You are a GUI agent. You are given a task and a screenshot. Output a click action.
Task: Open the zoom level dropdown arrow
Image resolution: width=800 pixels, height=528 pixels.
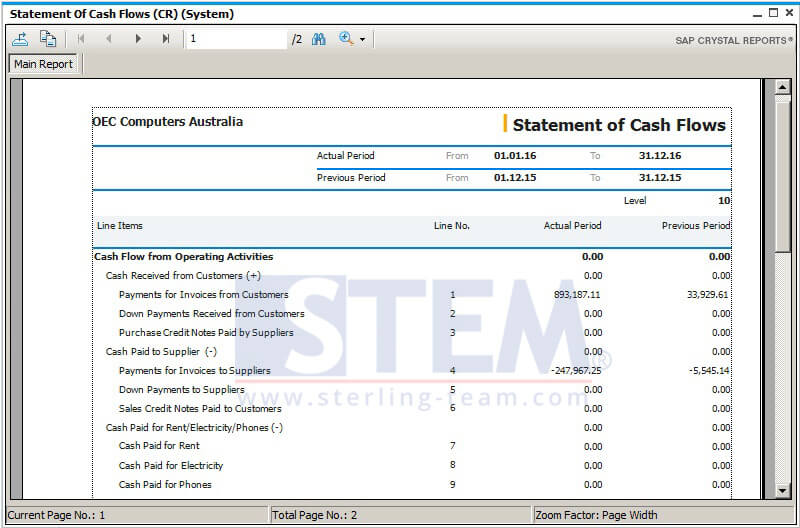click(x=362, y=40)
